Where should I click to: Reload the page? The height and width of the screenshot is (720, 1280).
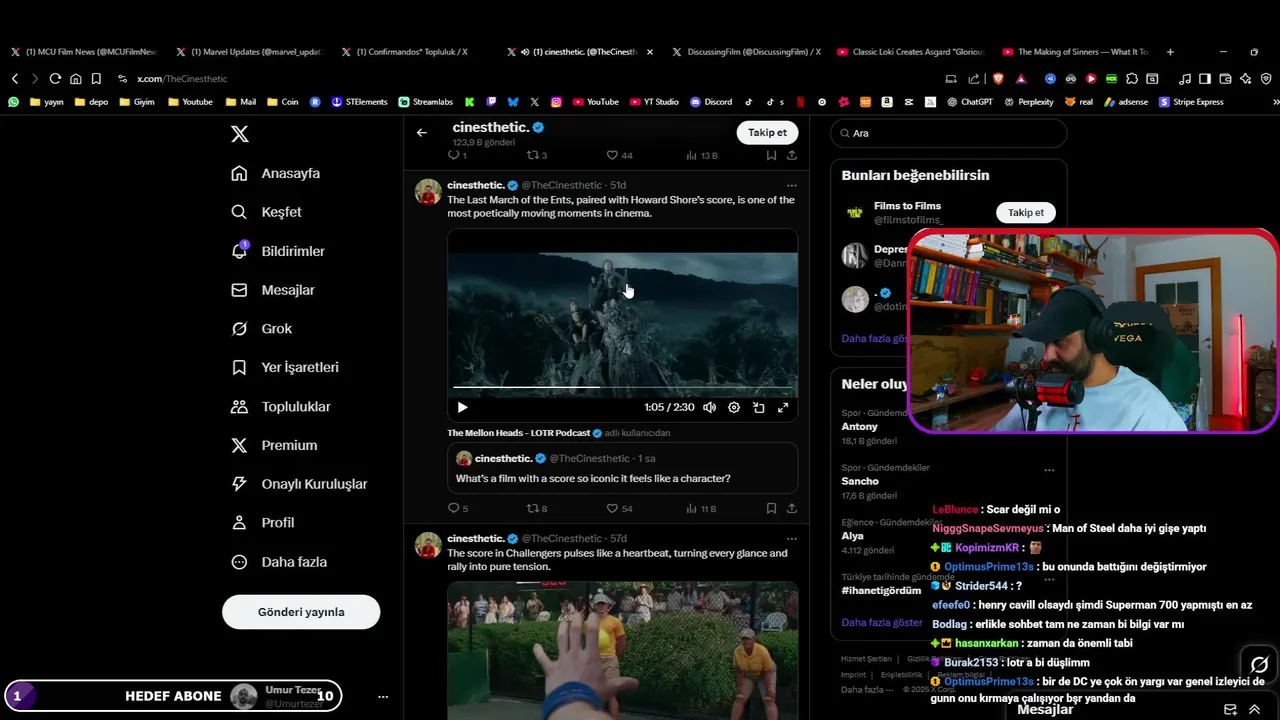55,79
